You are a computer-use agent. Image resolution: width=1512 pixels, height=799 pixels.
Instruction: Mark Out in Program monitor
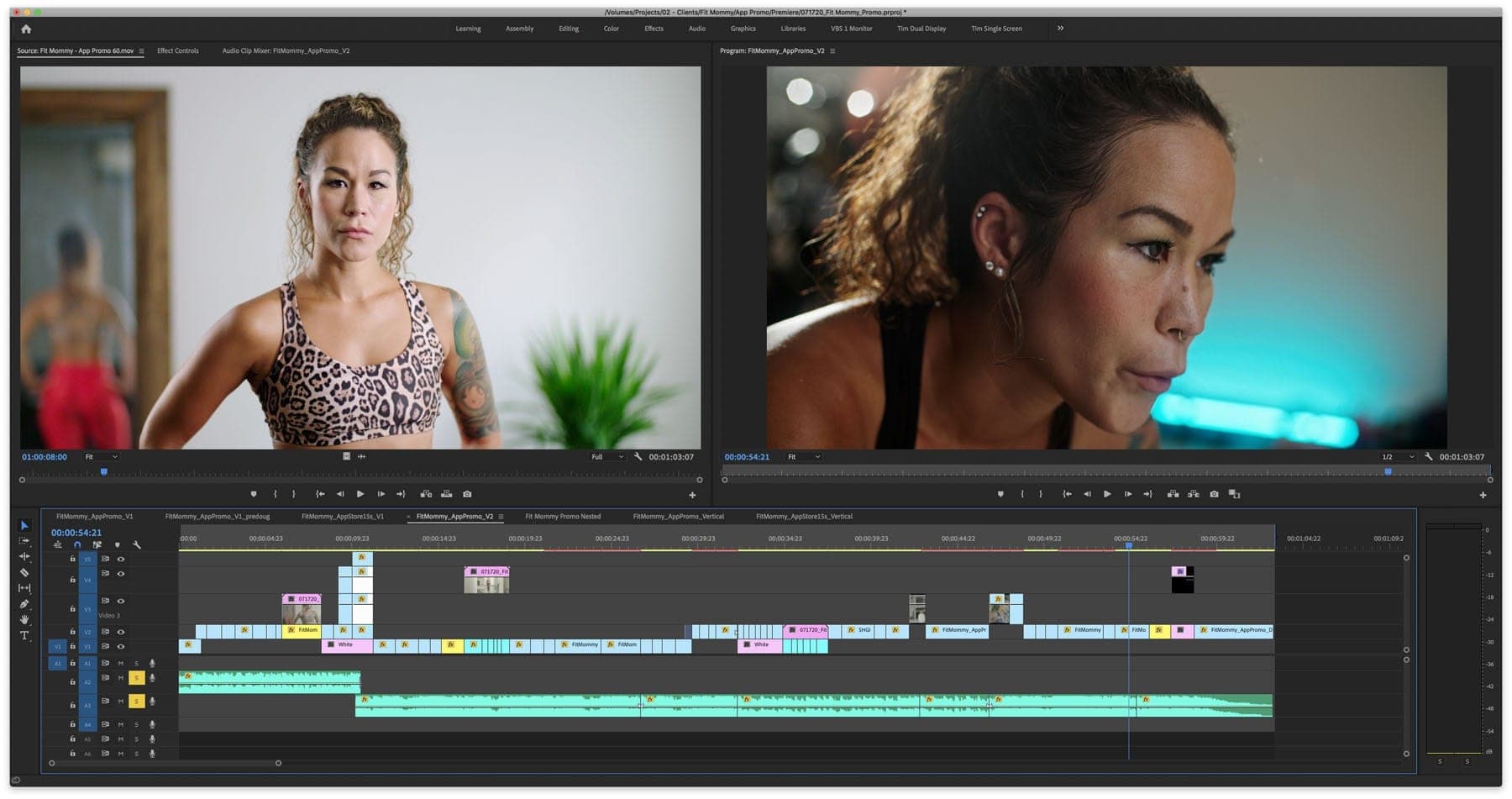1041,494
